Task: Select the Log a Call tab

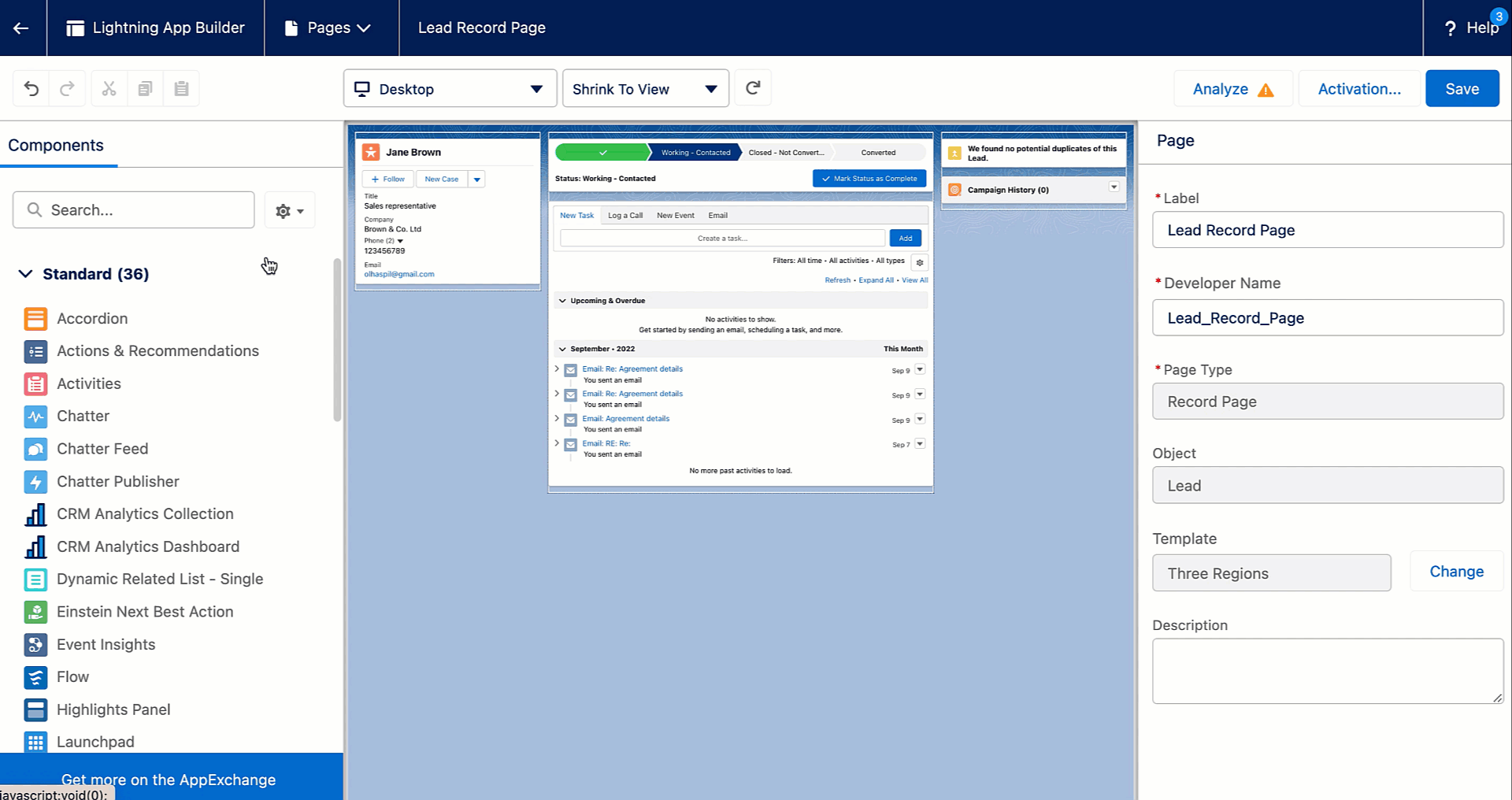Action: point(625,216)
